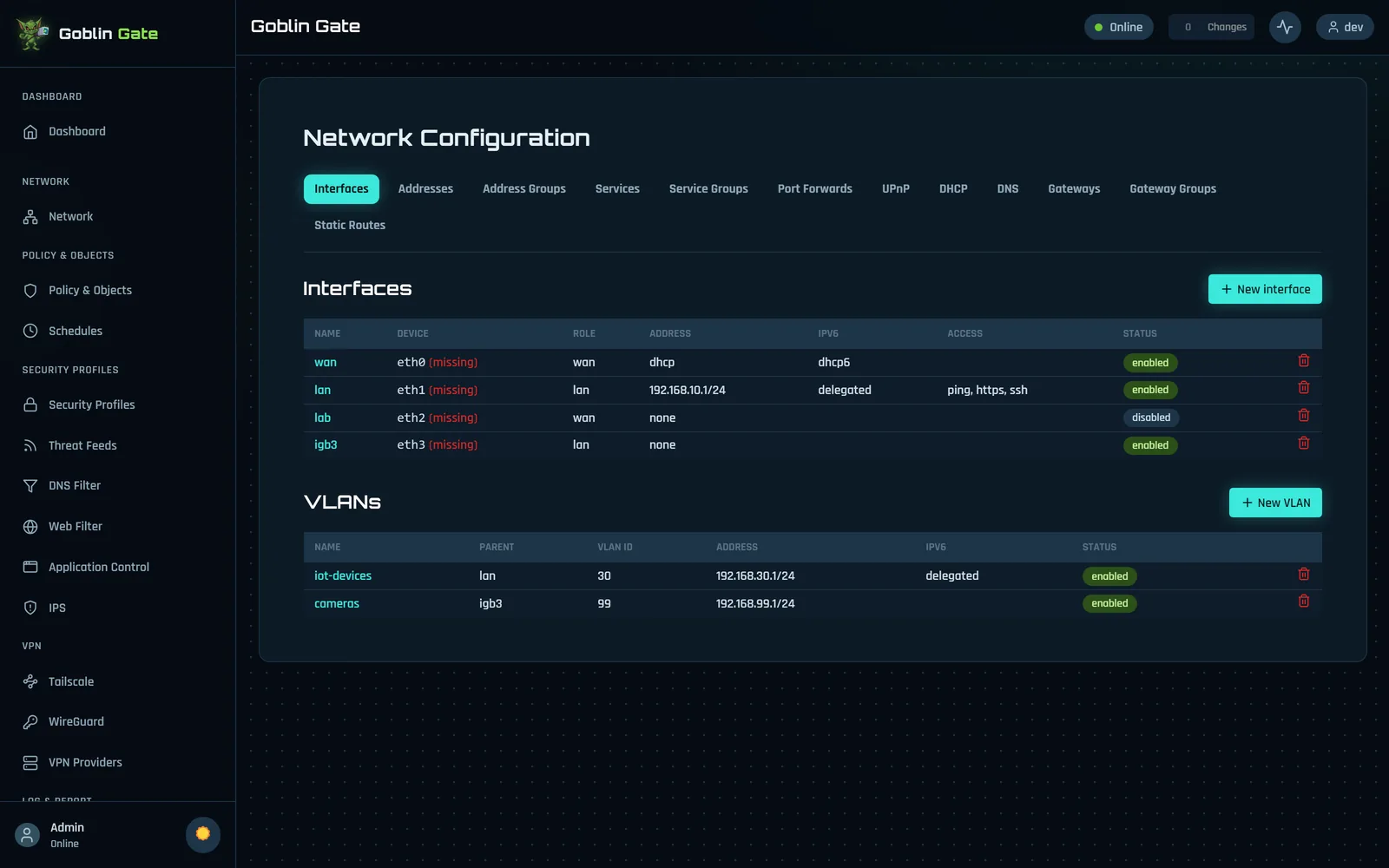The image size is (1389, 868).
Task: Open Tailscale VPN page
Action: click(117, 681)
